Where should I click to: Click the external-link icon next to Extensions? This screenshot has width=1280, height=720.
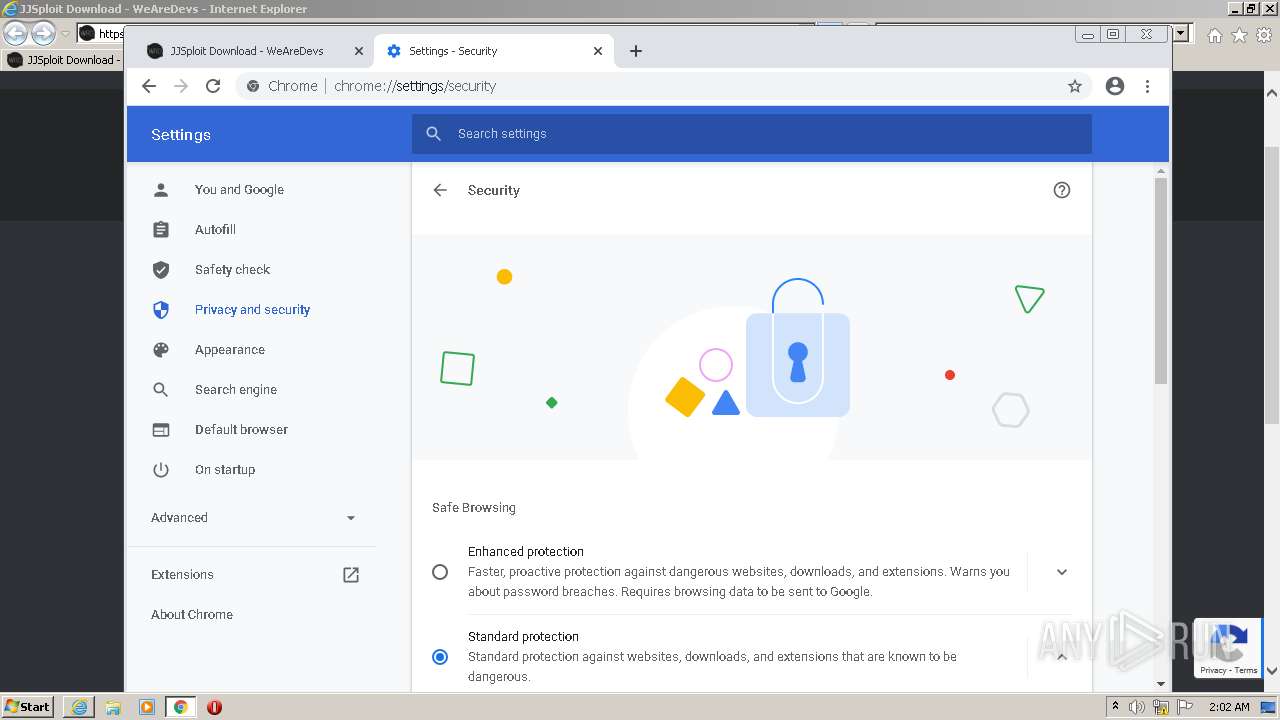(351, 575)
